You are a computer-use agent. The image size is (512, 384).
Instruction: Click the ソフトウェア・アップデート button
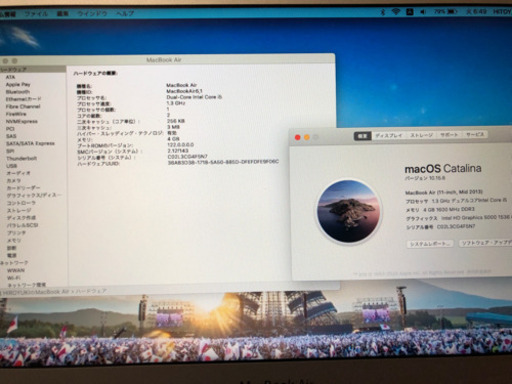485,243
